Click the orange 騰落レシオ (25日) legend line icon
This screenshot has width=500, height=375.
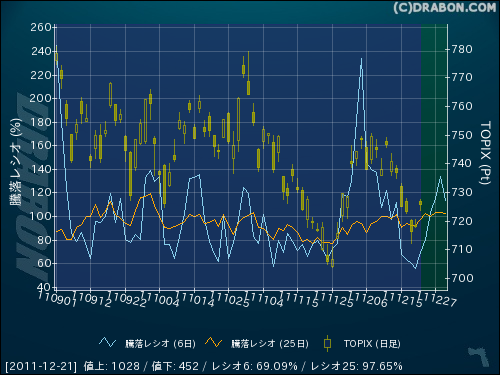point(214,342)
